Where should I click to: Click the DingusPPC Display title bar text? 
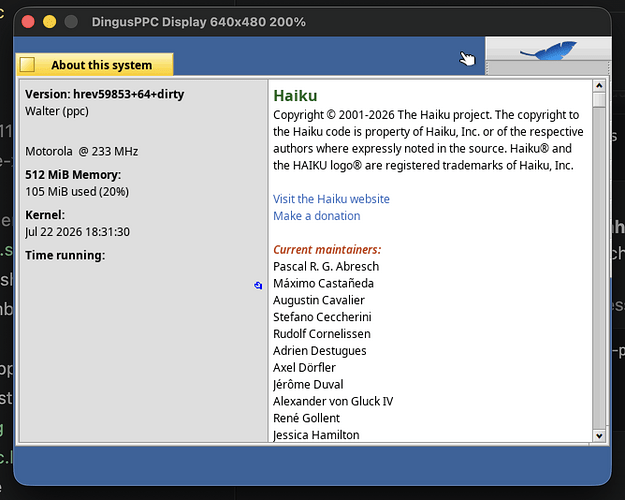[199, 22]
